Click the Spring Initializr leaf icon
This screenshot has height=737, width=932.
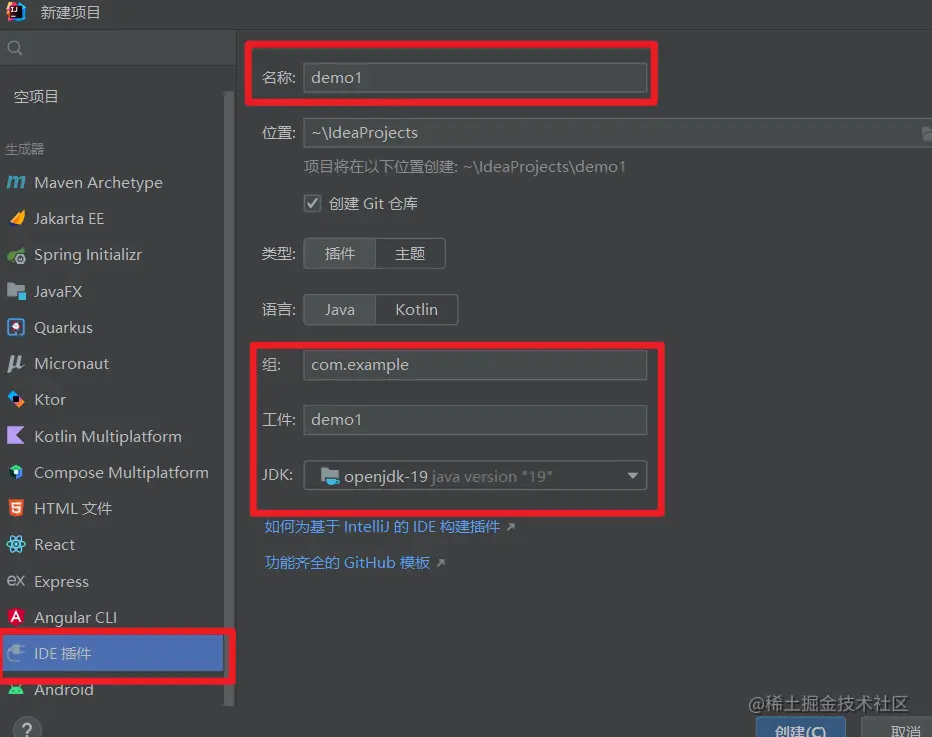click(16, 256)
